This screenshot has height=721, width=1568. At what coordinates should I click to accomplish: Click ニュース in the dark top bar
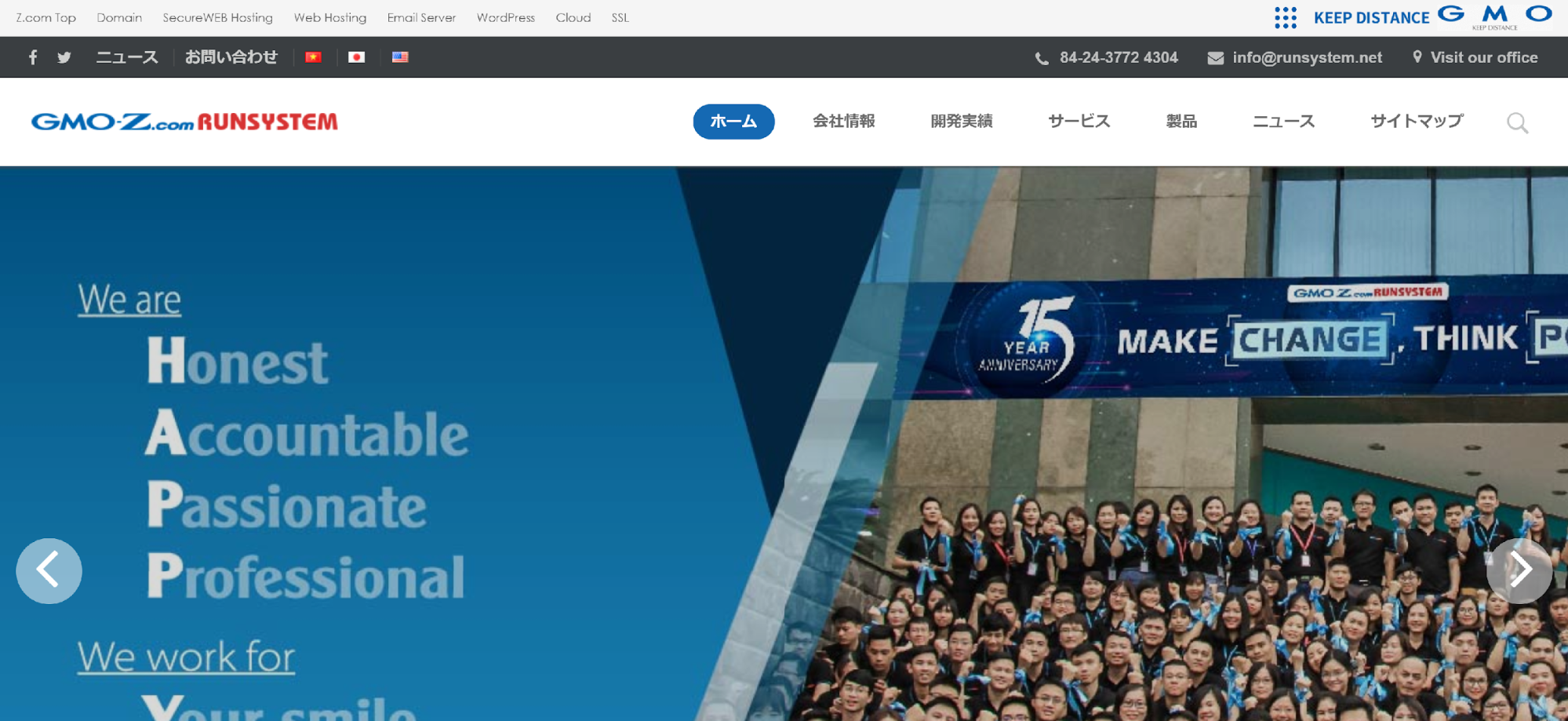[x=127, y=57]
